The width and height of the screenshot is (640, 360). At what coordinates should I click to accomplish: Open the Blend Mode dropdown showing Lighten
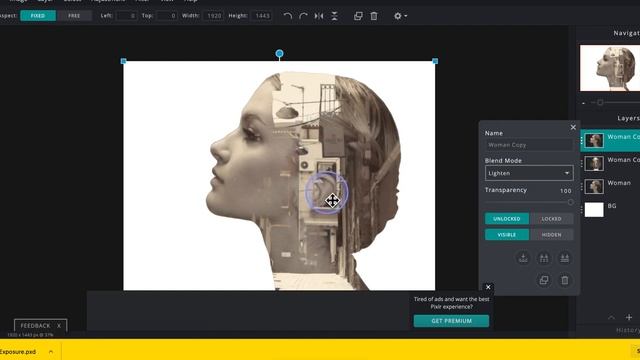pos(529,173)
